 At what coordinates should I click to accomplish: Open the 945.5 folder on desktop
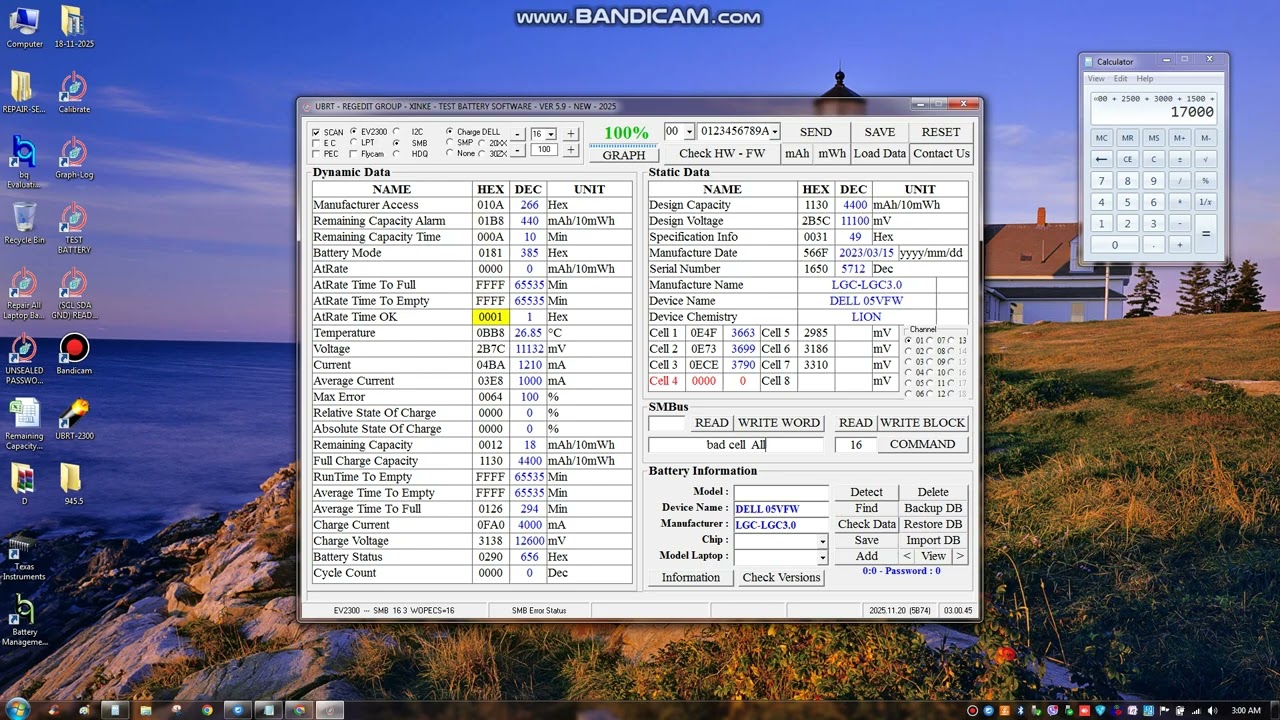click(73, 484)
